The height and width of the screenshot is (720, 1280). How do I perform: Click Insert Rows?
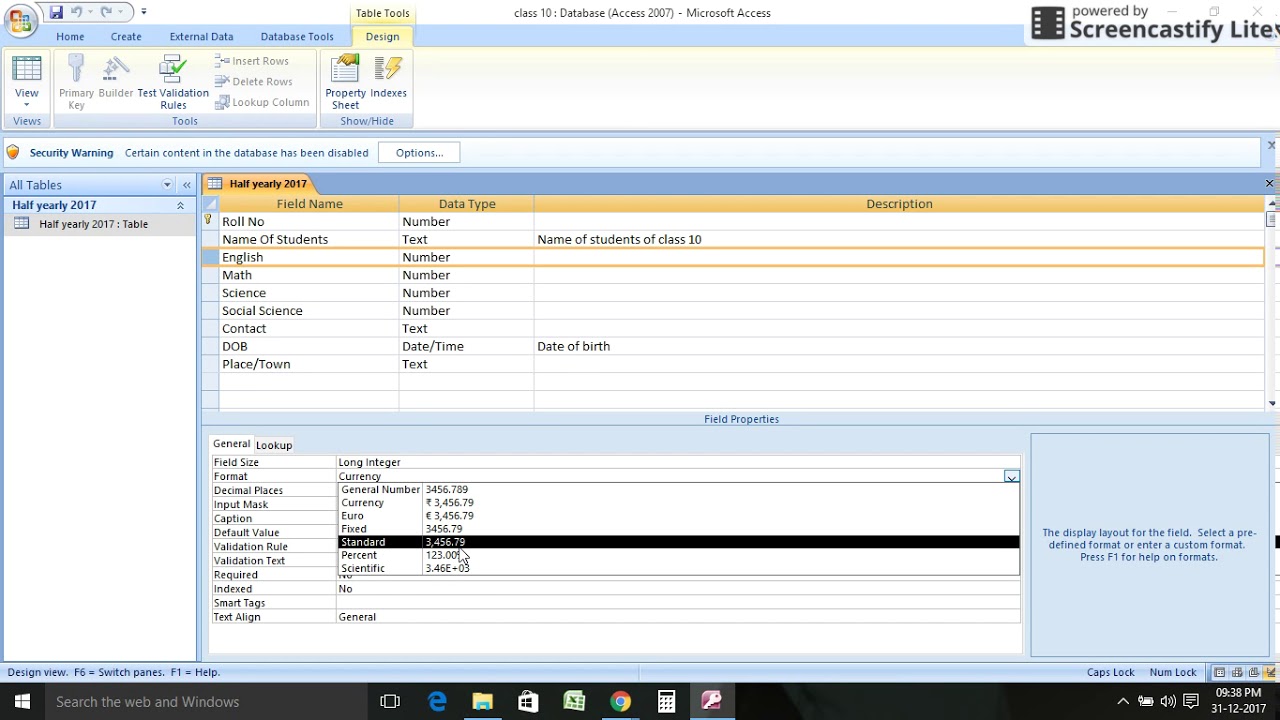pos(252,61)
